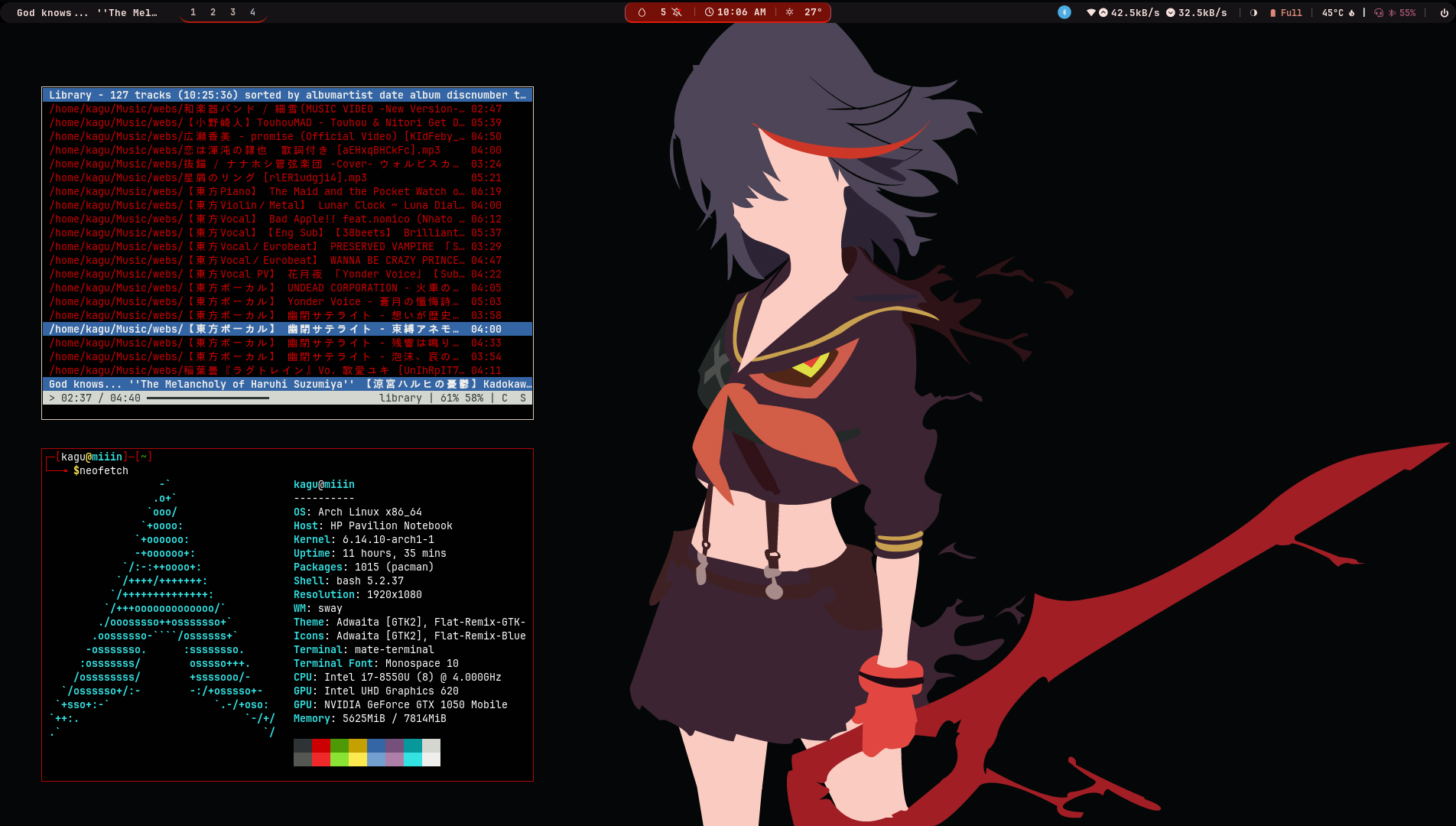Click the 'GPU: NVIDIA GeForce GTX 1050 Mobile' line
The image size is (1456, 826).
pyautogui.click(x=401, y=704)
